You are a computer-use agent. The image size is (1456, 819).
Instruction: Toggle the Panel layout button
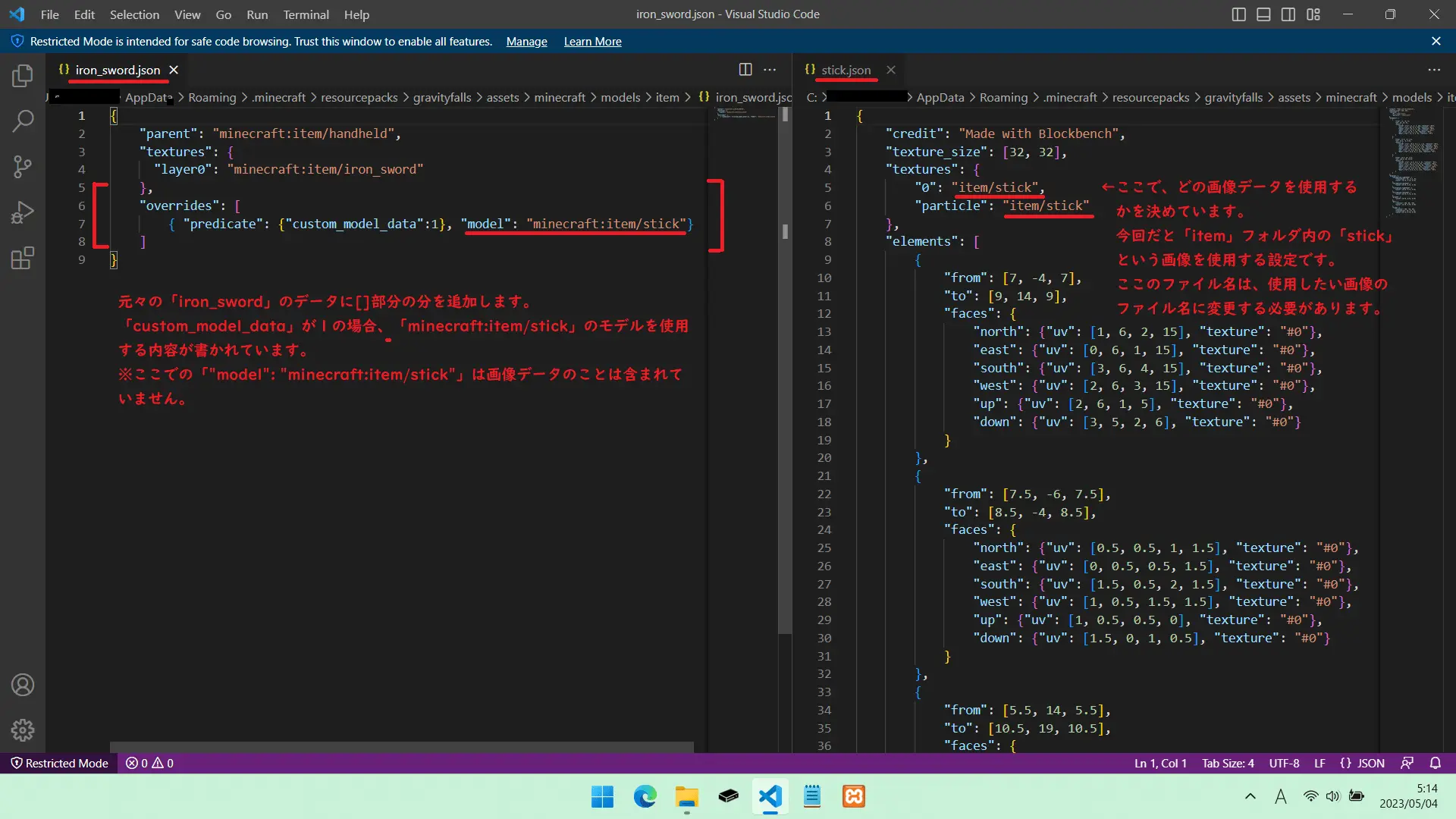pyautogui.click(x=1263, y=14)
